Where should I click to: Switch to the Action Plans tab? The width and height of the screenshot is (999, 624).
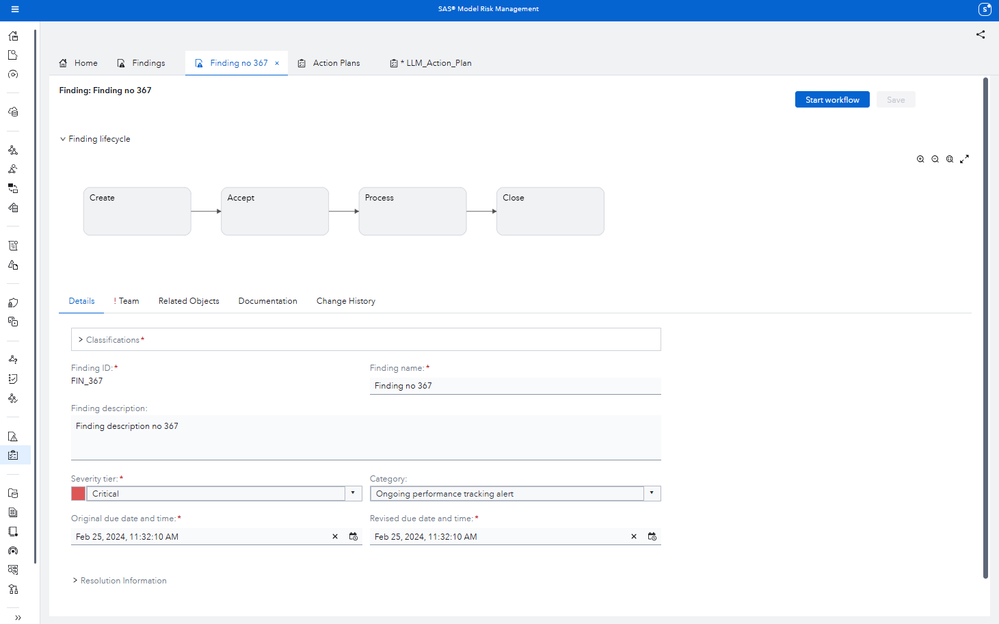tap(329, 63)
